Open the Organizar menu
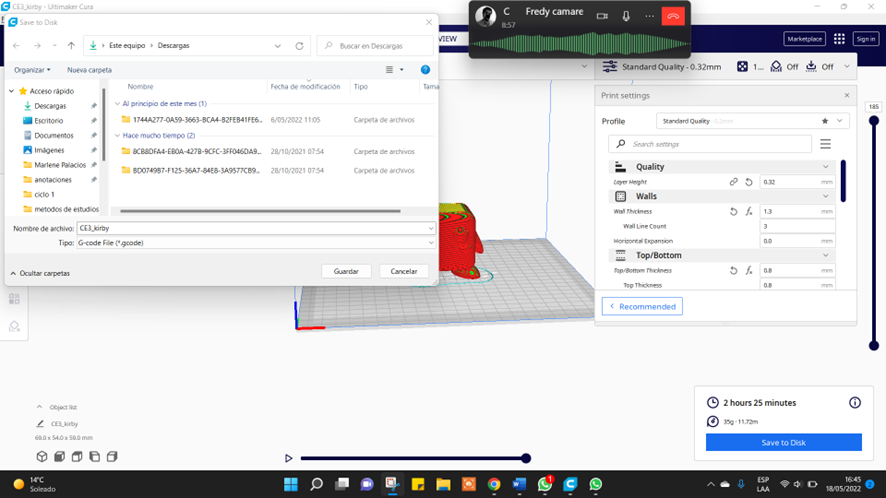Viewport: 886px width, 498px height. tap(32, 70)
